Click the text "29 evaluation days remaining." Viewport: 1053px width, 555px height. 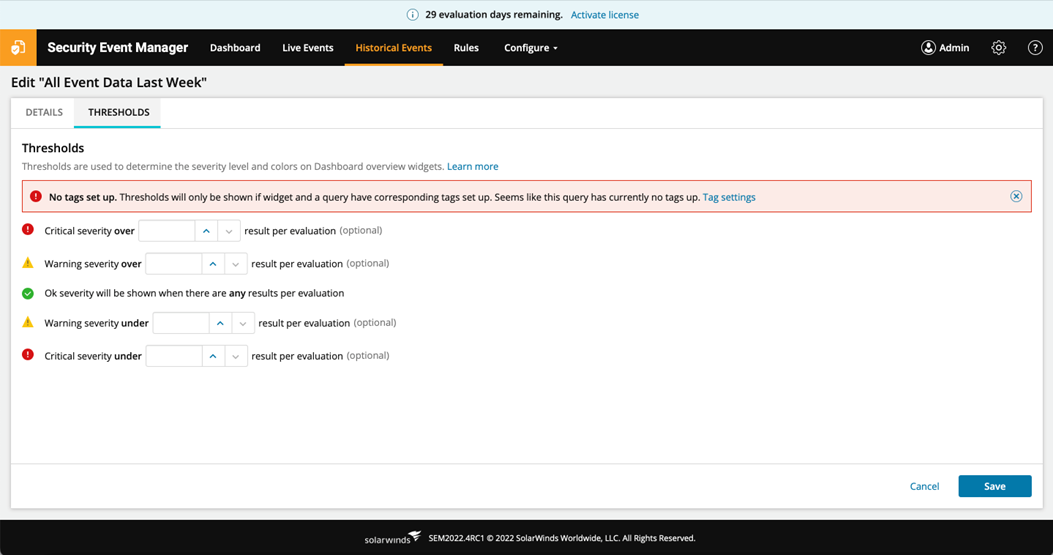494,15
